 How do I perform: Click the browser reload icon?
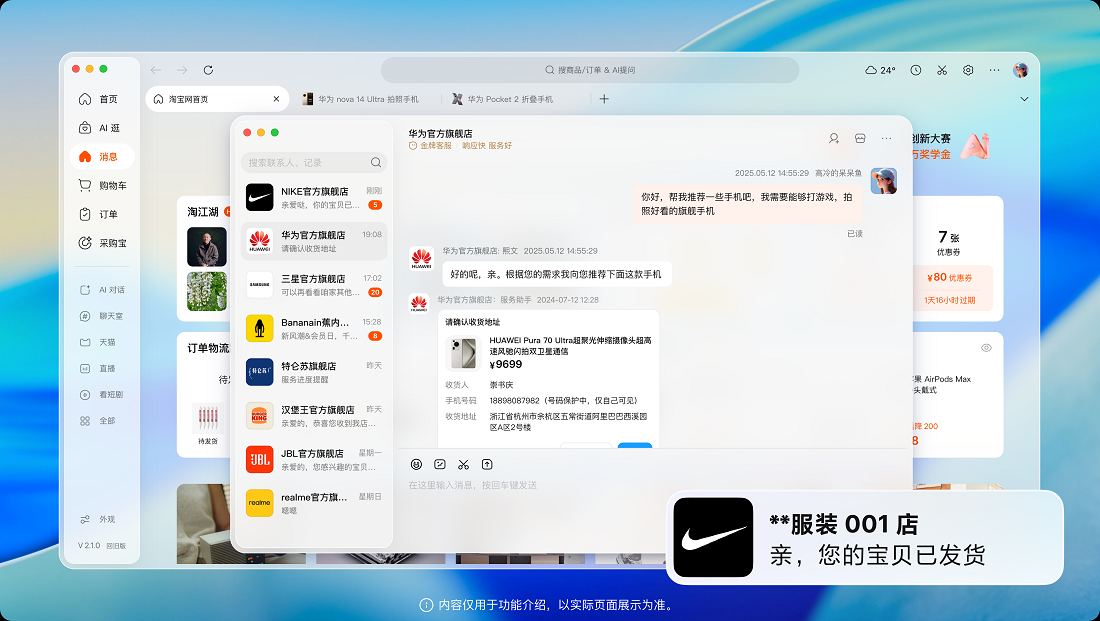tap(208, 70)
